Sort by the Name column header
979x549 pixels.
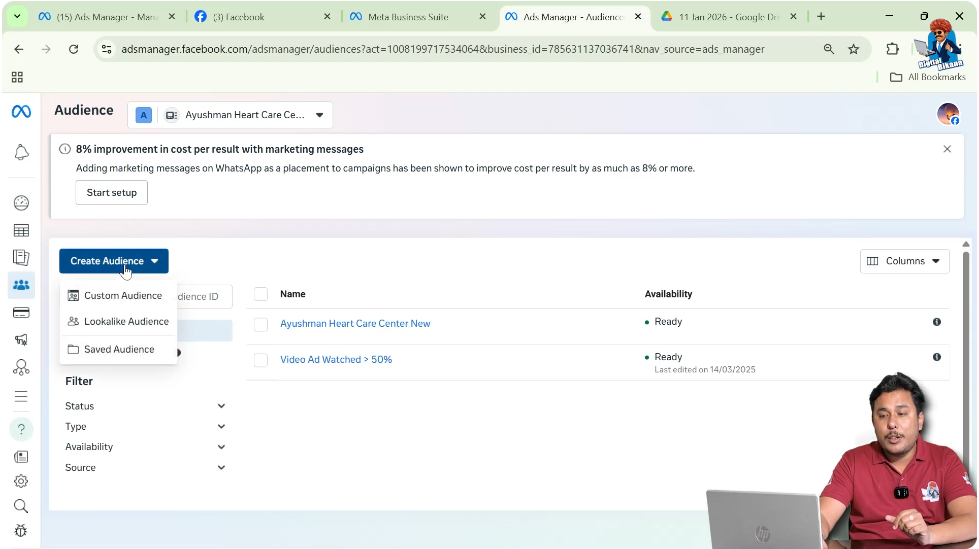(292, 294)
